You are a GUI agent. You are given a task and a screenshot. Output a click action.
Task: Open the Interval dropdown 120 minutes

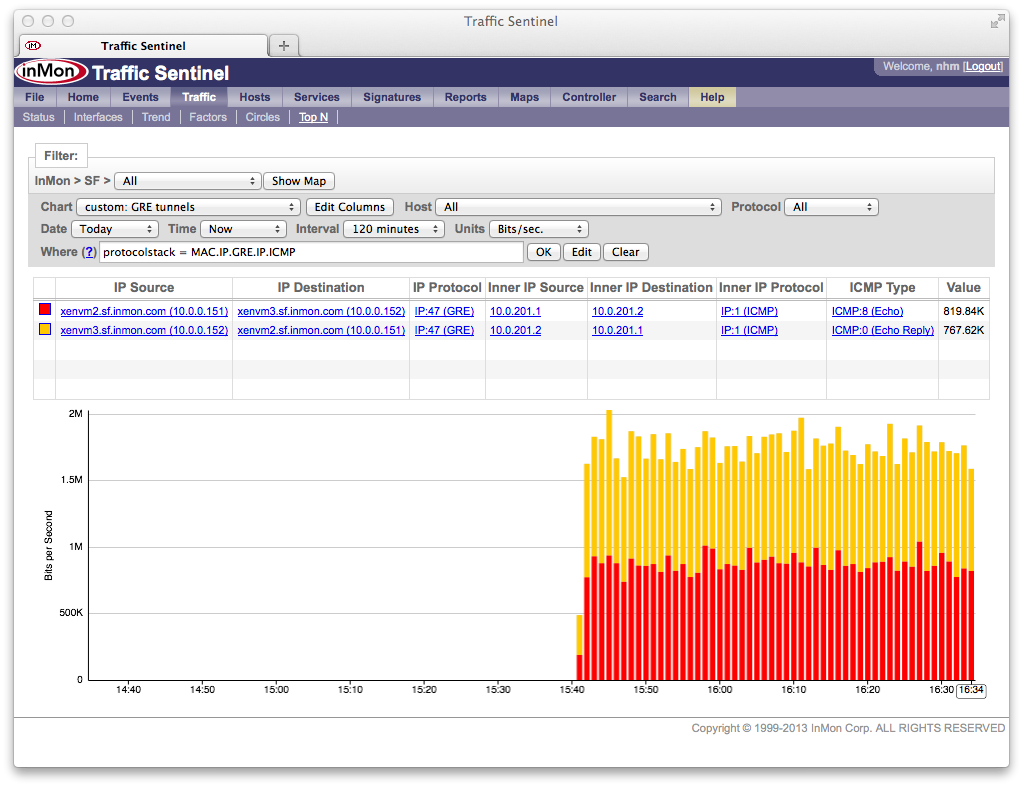click(394, 229)
